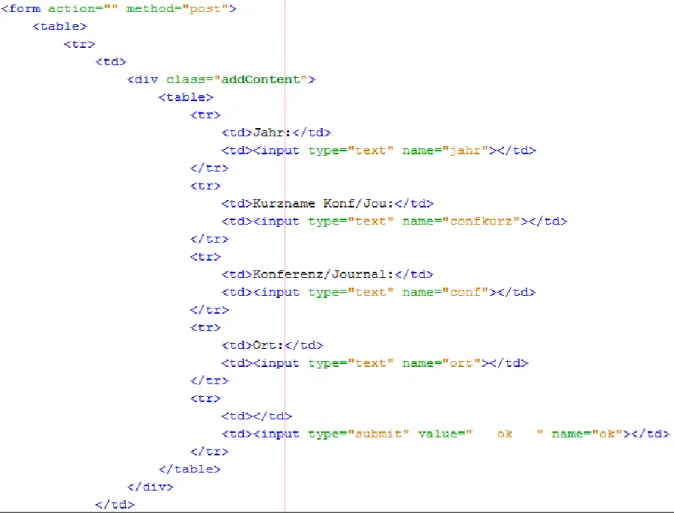
Task: Click the submit input line with name="ok"
Action: point(446,434)
